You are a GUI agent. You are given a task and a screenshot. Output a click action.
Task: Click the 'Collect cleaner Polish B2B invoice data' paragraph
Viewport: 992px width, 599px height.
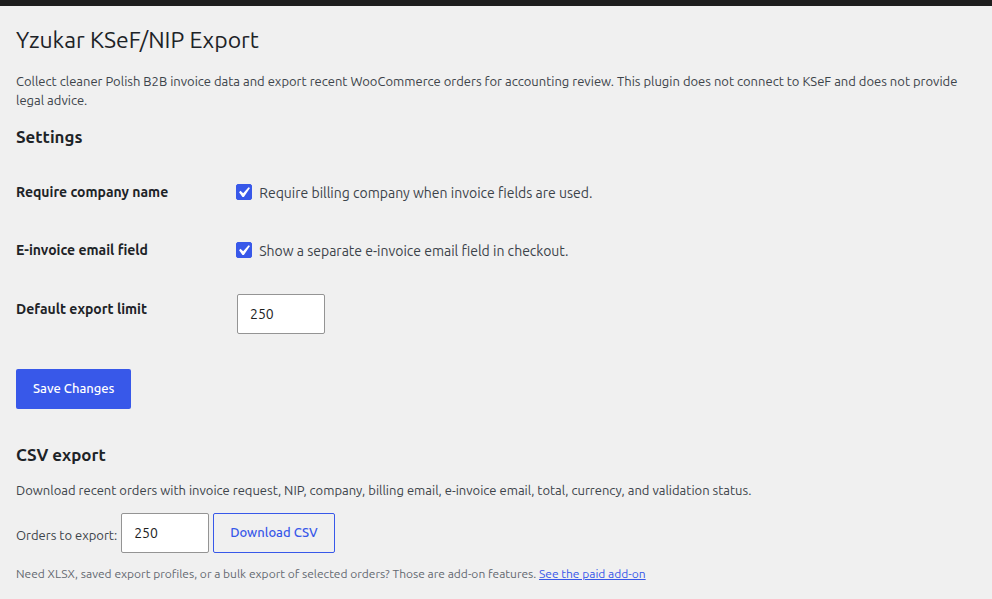click(x=487, y=90)
